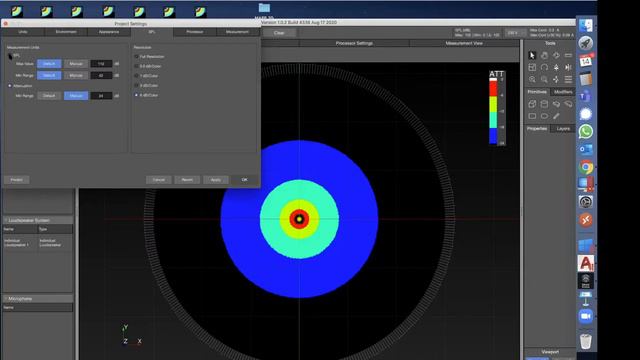This screenshot has height=360, width=640.
Task: Select the Attenuation radio button
Action: pos(10,86)
